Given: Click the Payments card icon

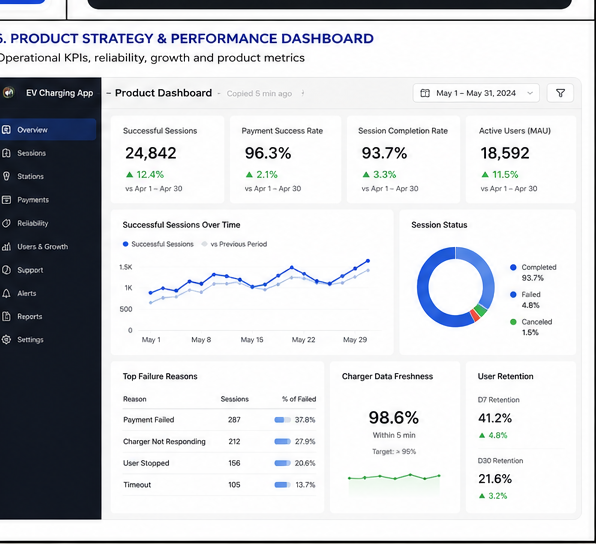Looking at the screenshot, I should click(6, 200).
